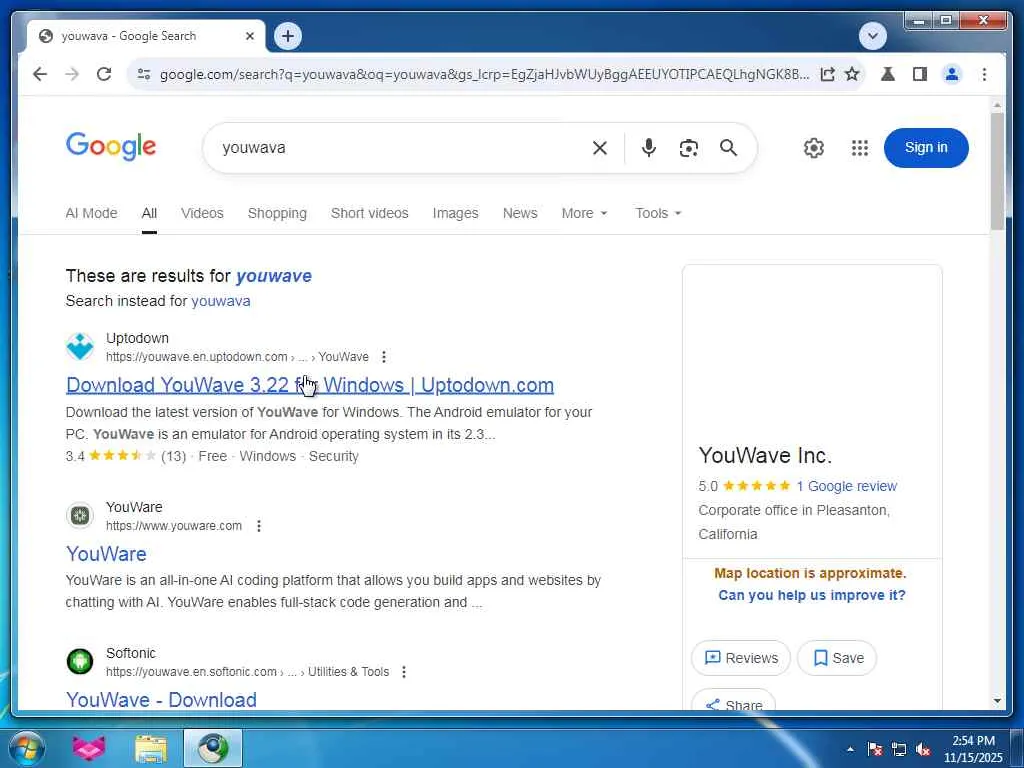1024x768 pixels.
Task: Open the pink cat app in taskbar
Action: (89, 748)
